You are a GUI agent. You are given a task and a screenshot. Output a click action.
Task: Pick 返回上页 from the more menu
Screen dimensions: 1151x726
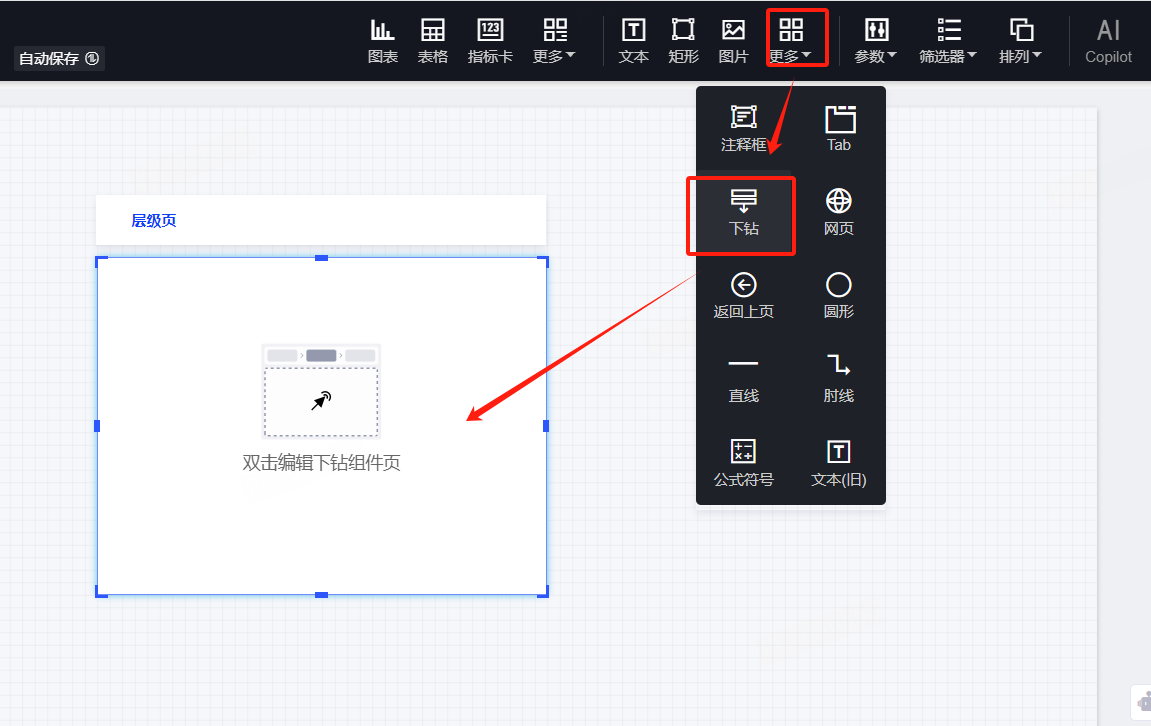[743, 295]
